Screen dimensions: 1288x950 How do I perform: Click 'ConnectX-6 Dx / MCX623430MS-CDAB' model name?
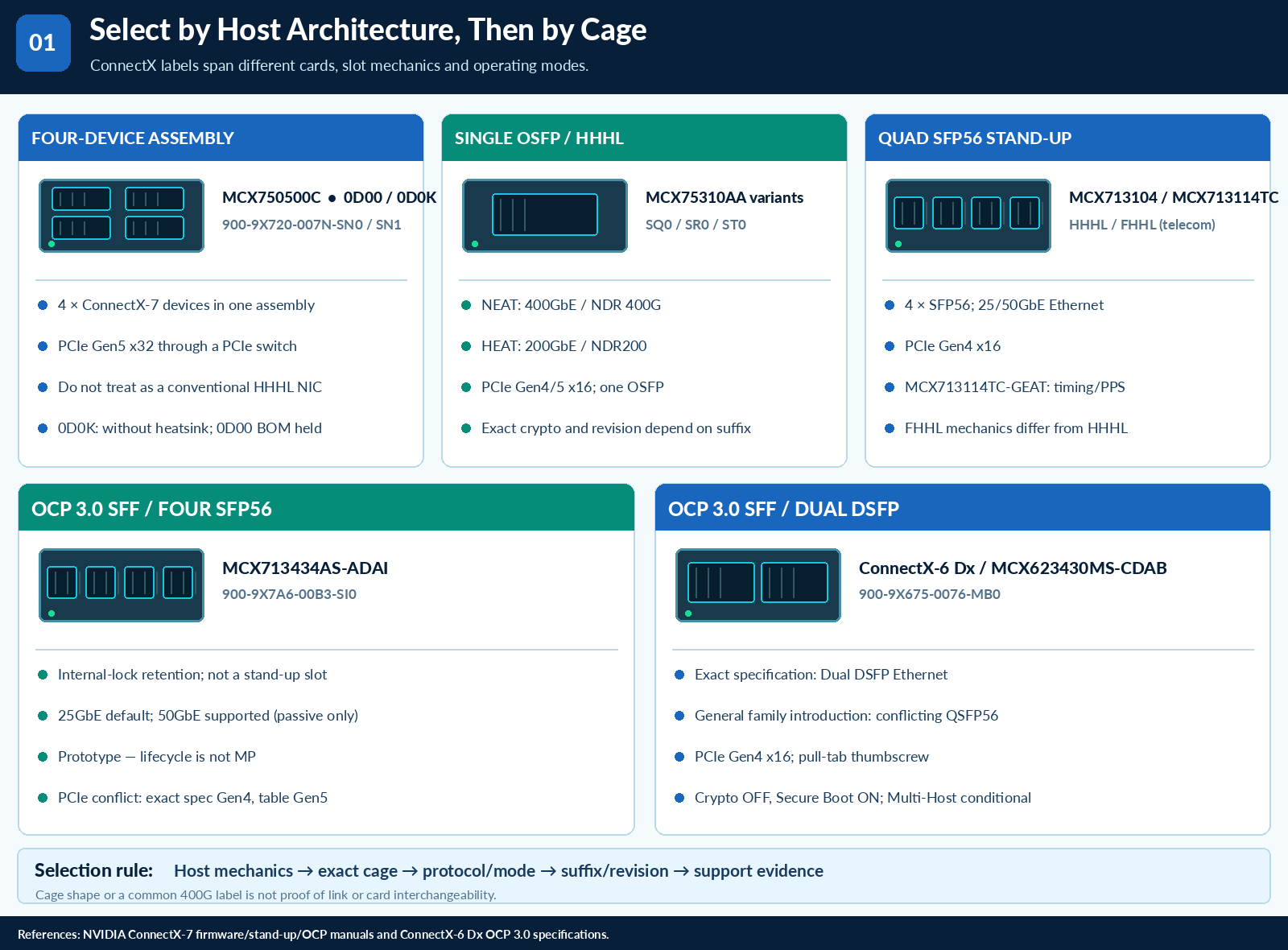1013,568
